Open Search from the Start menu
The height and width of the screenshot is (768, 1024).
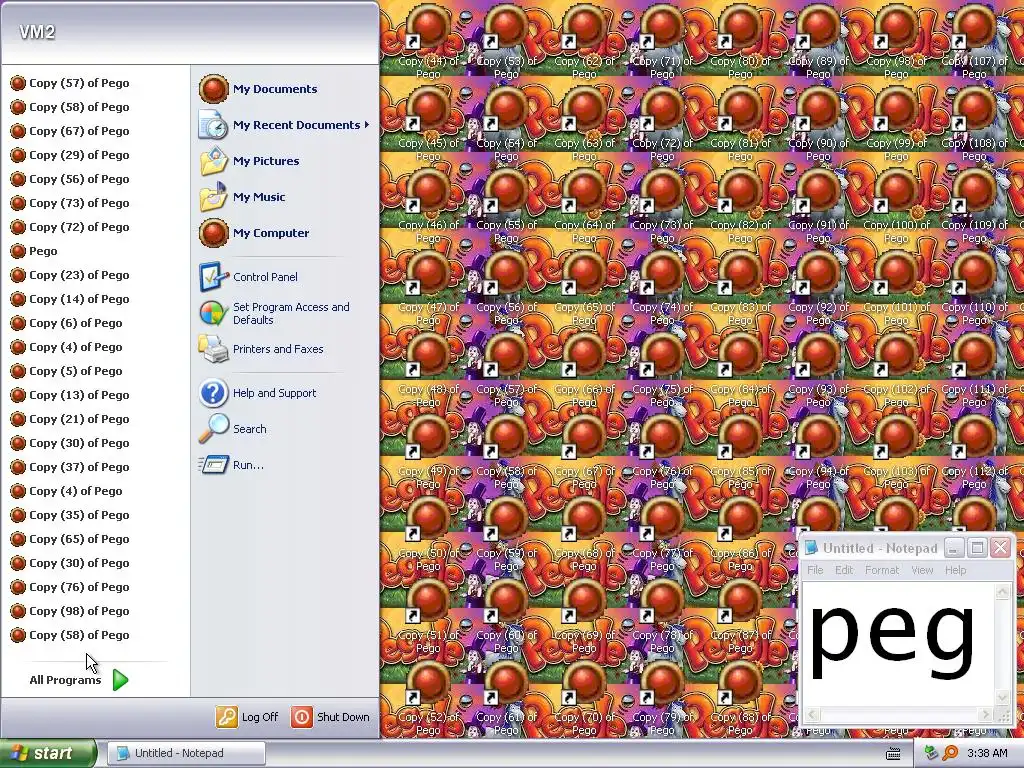point(232,429)
